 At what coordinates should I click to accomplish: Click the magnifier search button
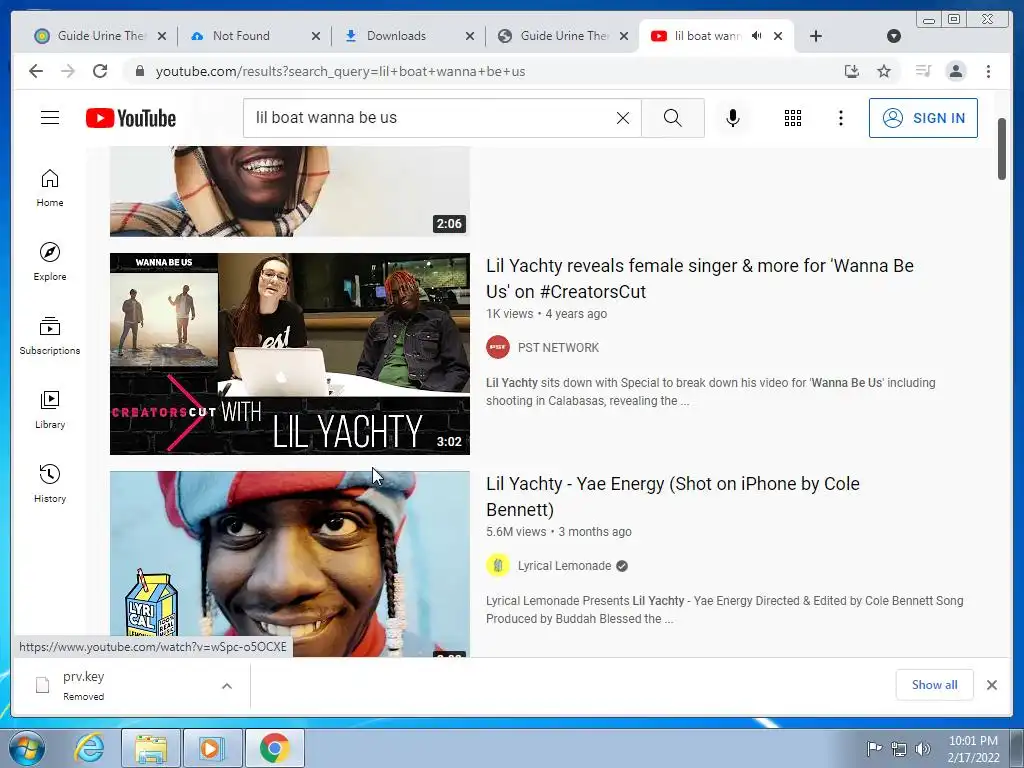[673, 118]
